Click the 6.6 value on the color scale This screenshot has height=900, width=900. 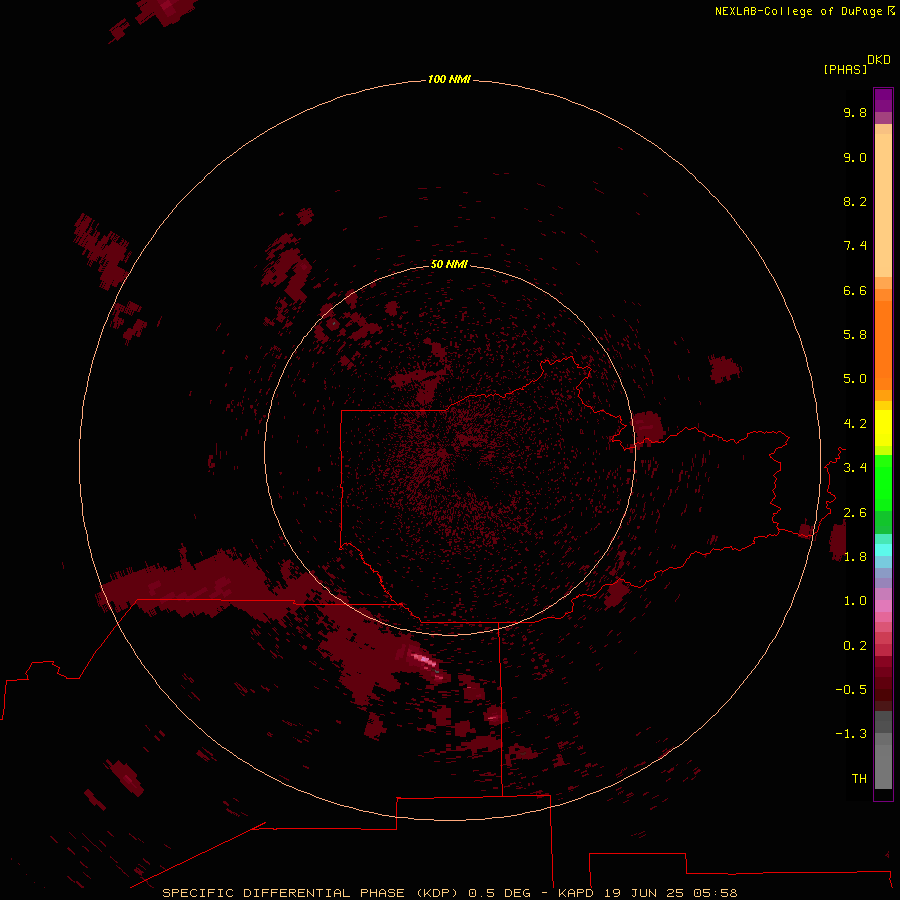[x=855, y=290]
